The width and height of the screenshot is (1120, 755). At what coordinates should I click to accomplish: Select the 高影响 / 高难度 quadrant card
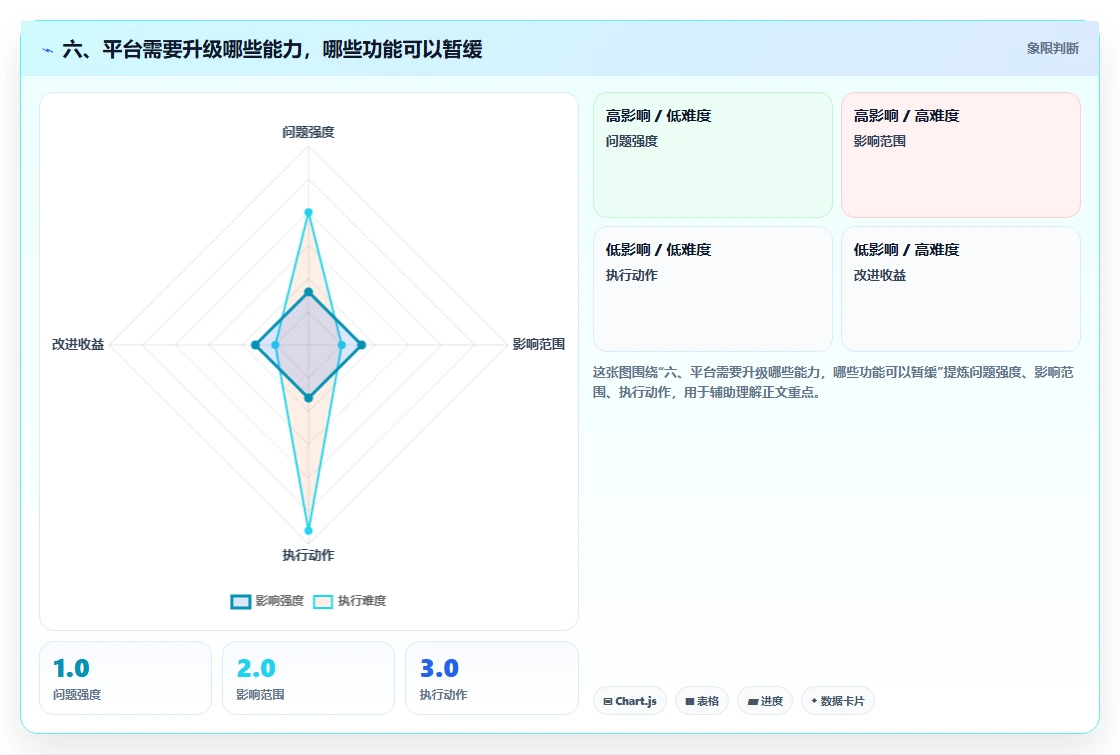(961, 155)
